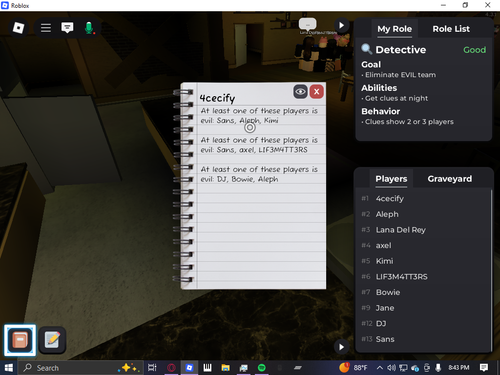Screen dimensions: 500x375
Task: Open the Windows Start menu
Action: pyautogui.click(x=9, y=368)
